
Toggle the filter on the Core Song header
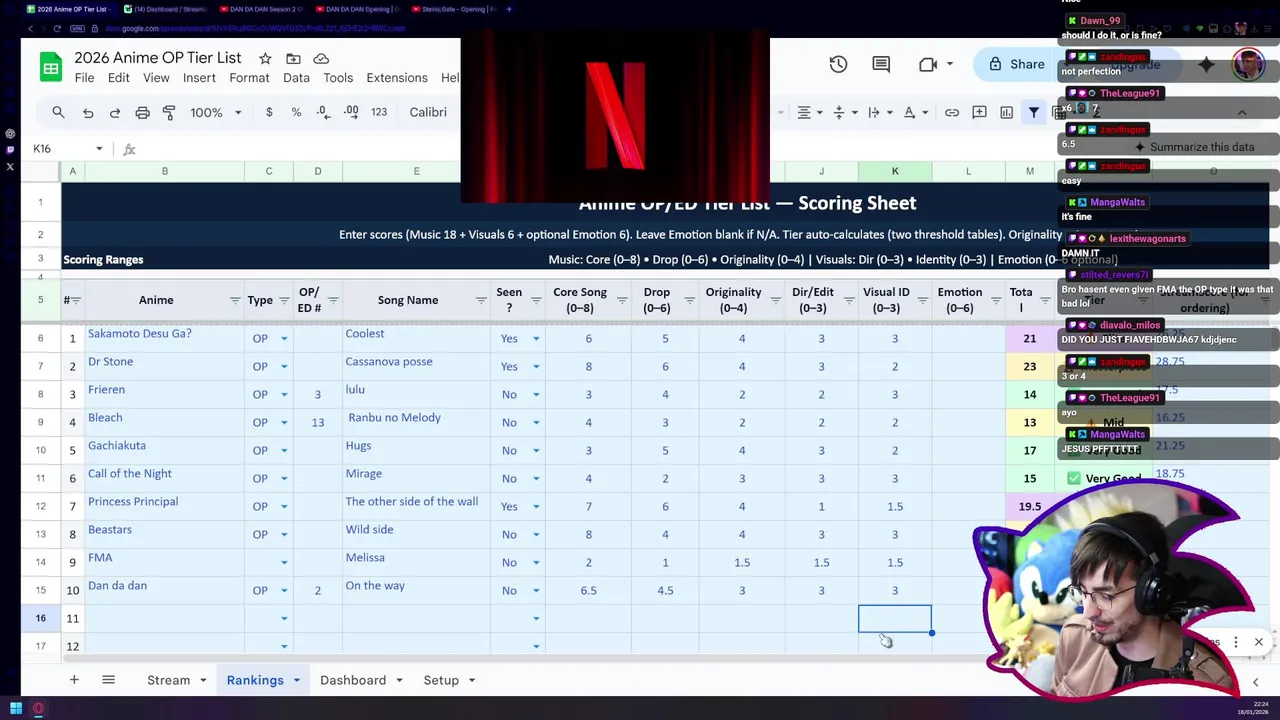click(622, 300)
